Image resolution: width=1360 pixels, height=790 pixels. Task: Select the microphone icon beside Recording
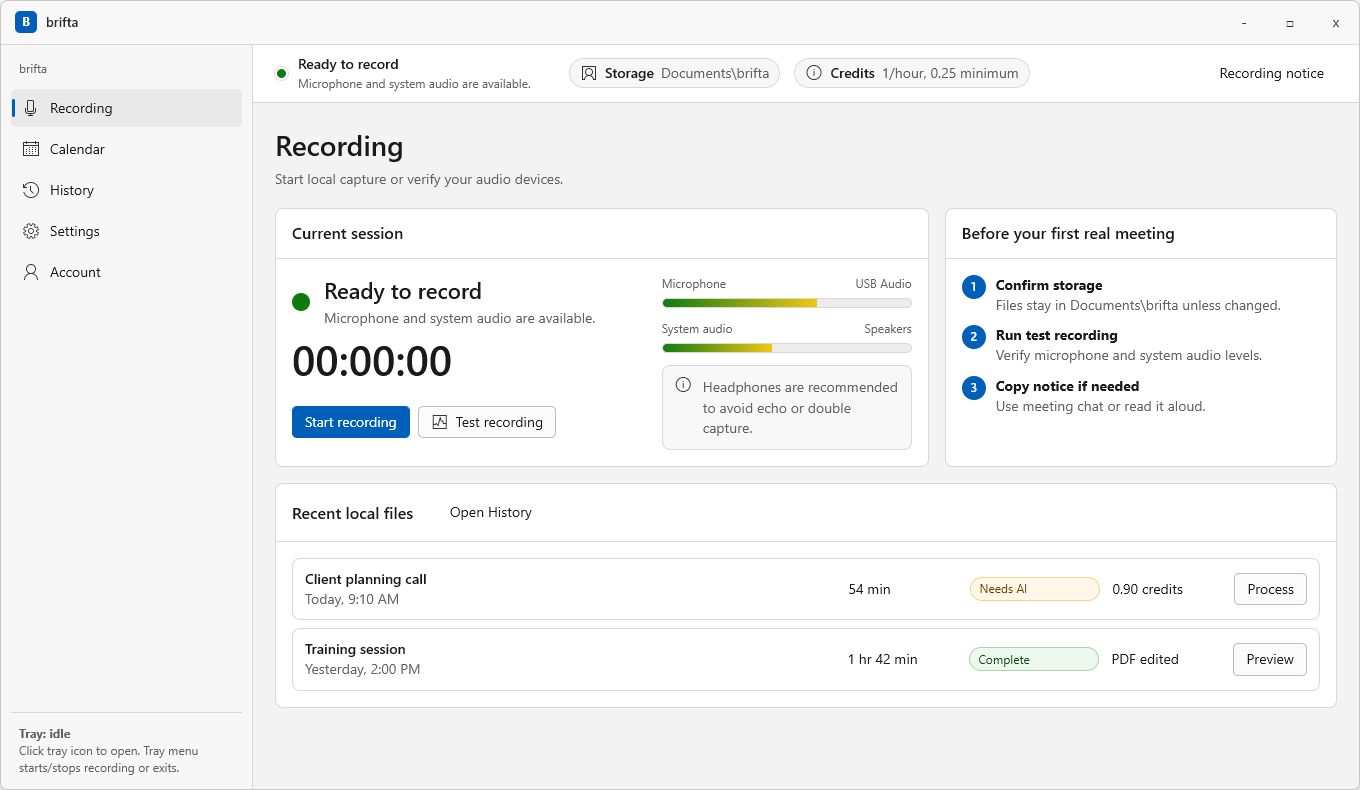click(x=31, y=108)
